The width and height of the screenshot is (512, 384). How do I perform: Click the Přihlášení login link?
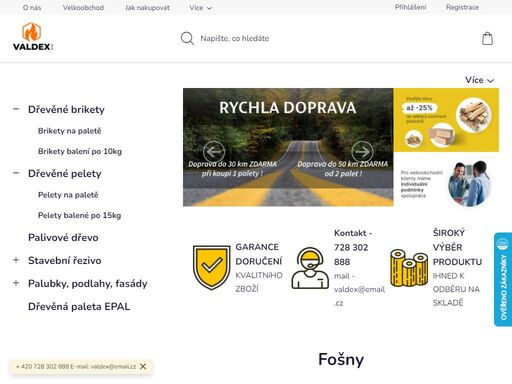coord(410,7)
